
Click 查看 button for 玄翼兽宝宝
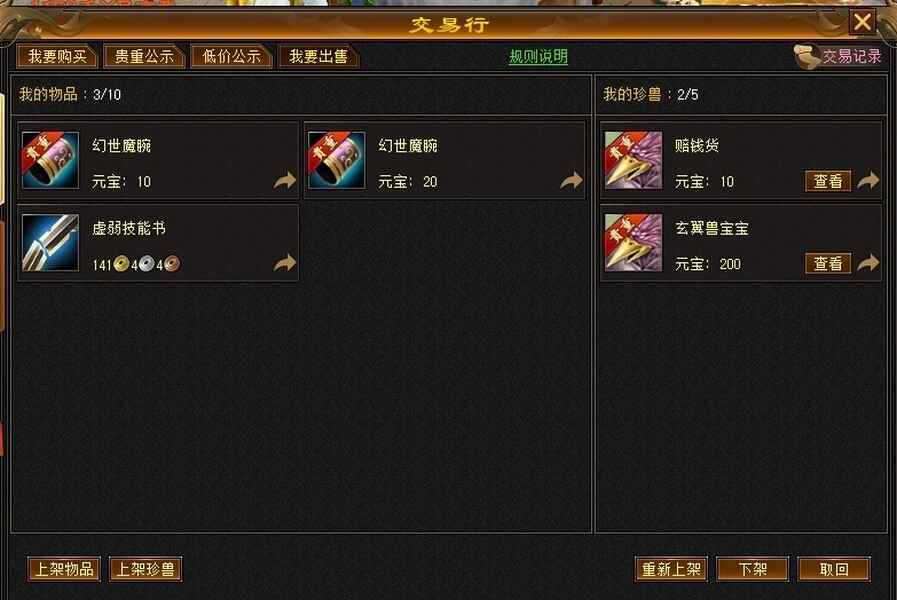[x=828, y=264]
